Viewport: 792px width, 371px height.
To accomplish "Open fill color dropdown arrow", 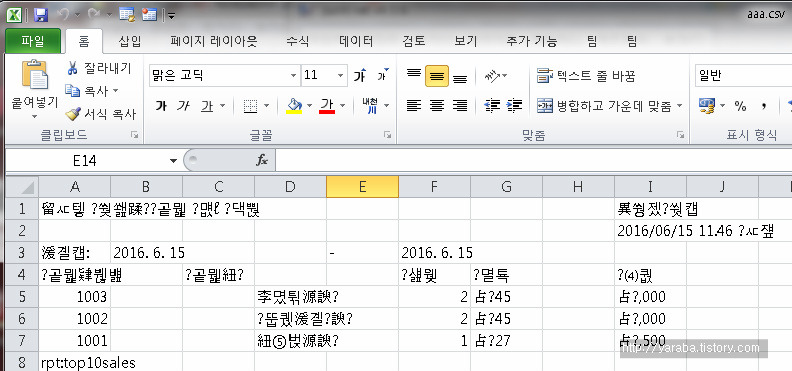I will tap(309, 106).
